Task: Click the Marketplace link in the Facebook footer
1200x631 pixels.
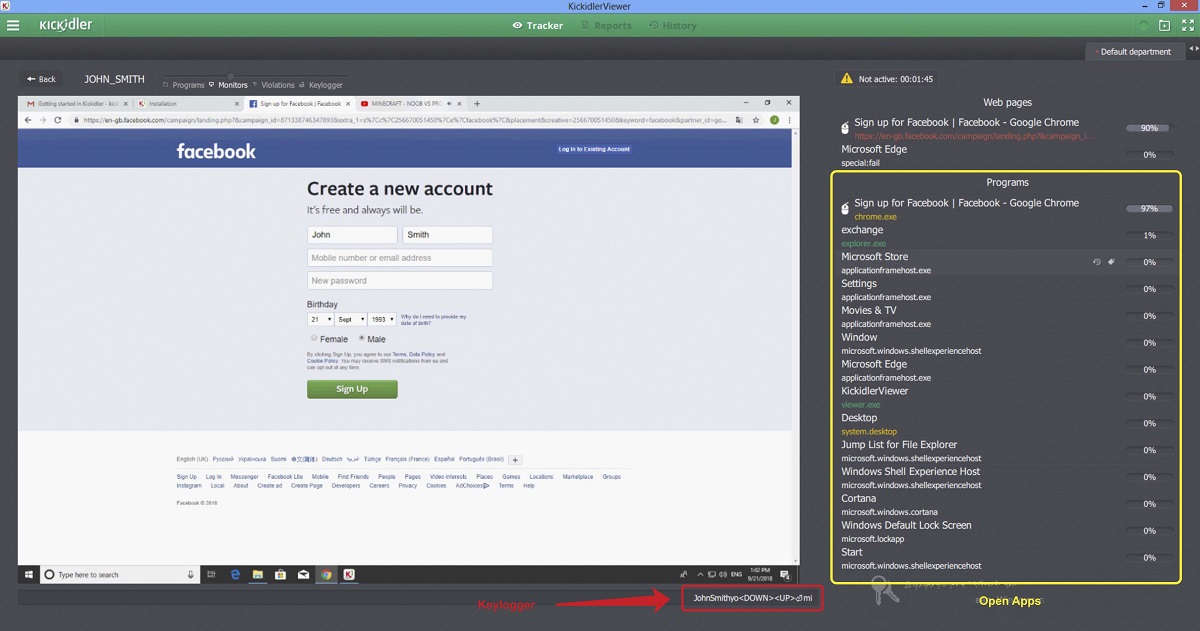Action: (x=577, y=477)
